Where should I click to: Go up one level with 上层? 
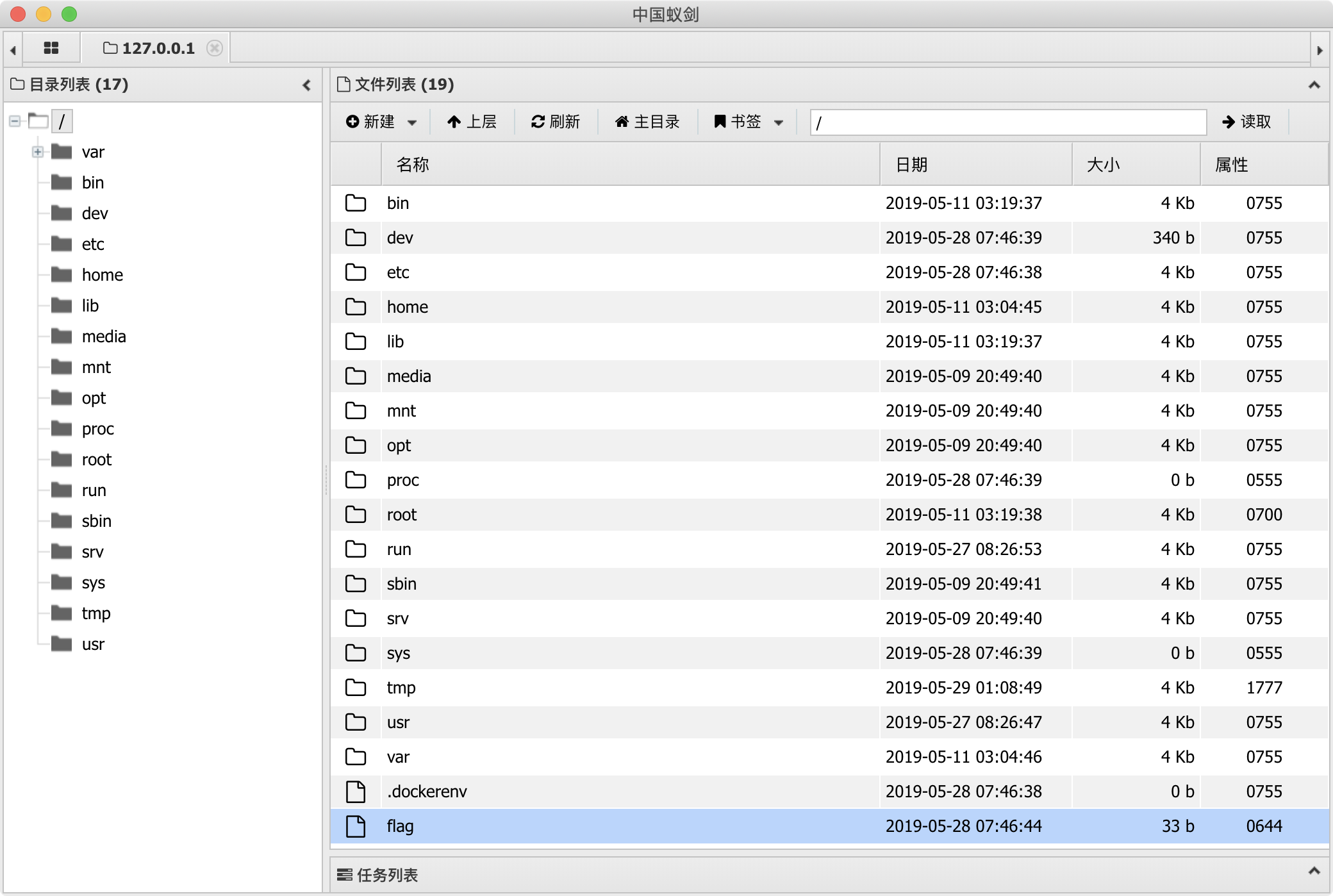pyautogui.click(x=472, y=122)
